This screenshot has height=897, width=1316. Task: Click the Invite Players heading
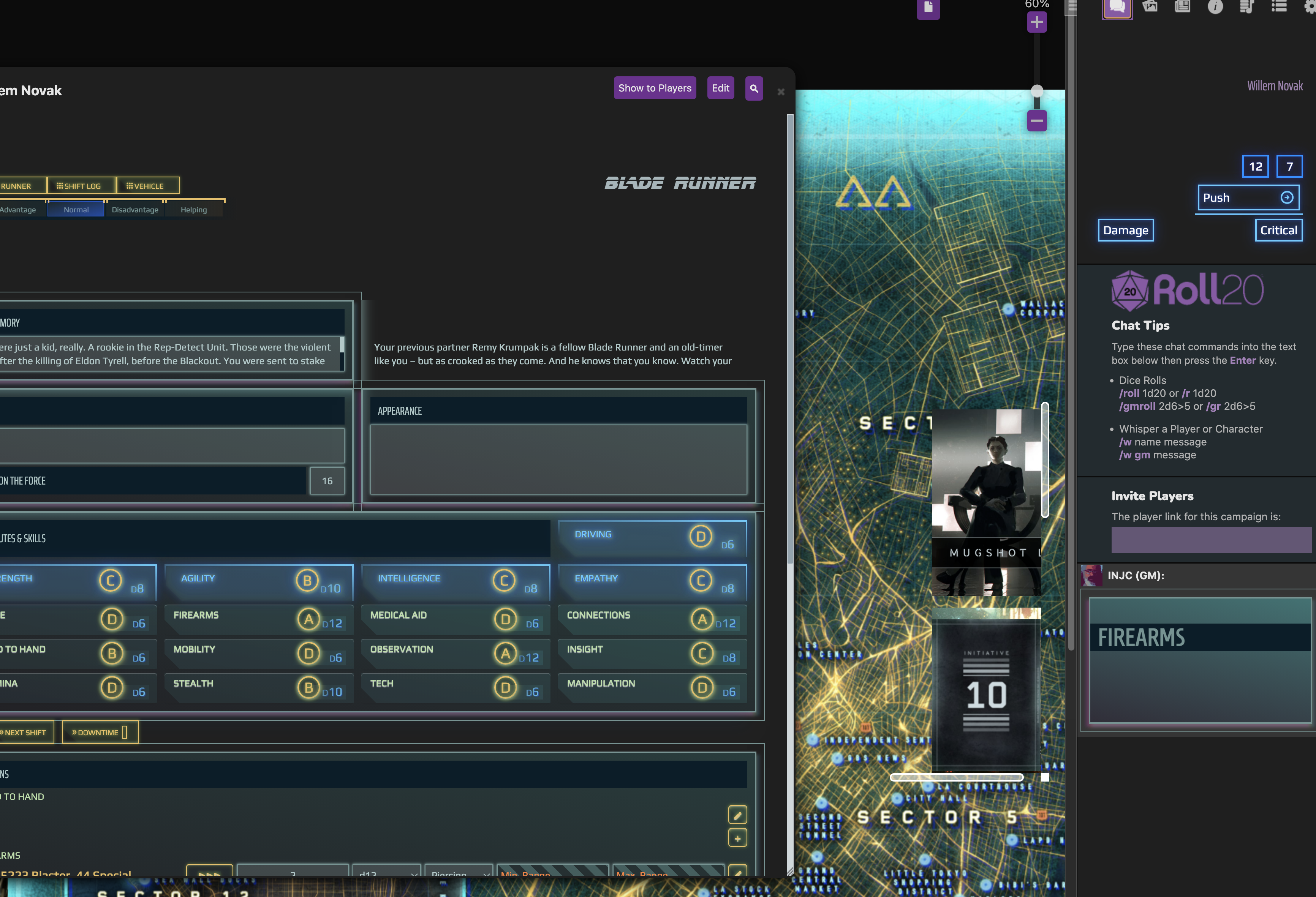(1152, 496)
